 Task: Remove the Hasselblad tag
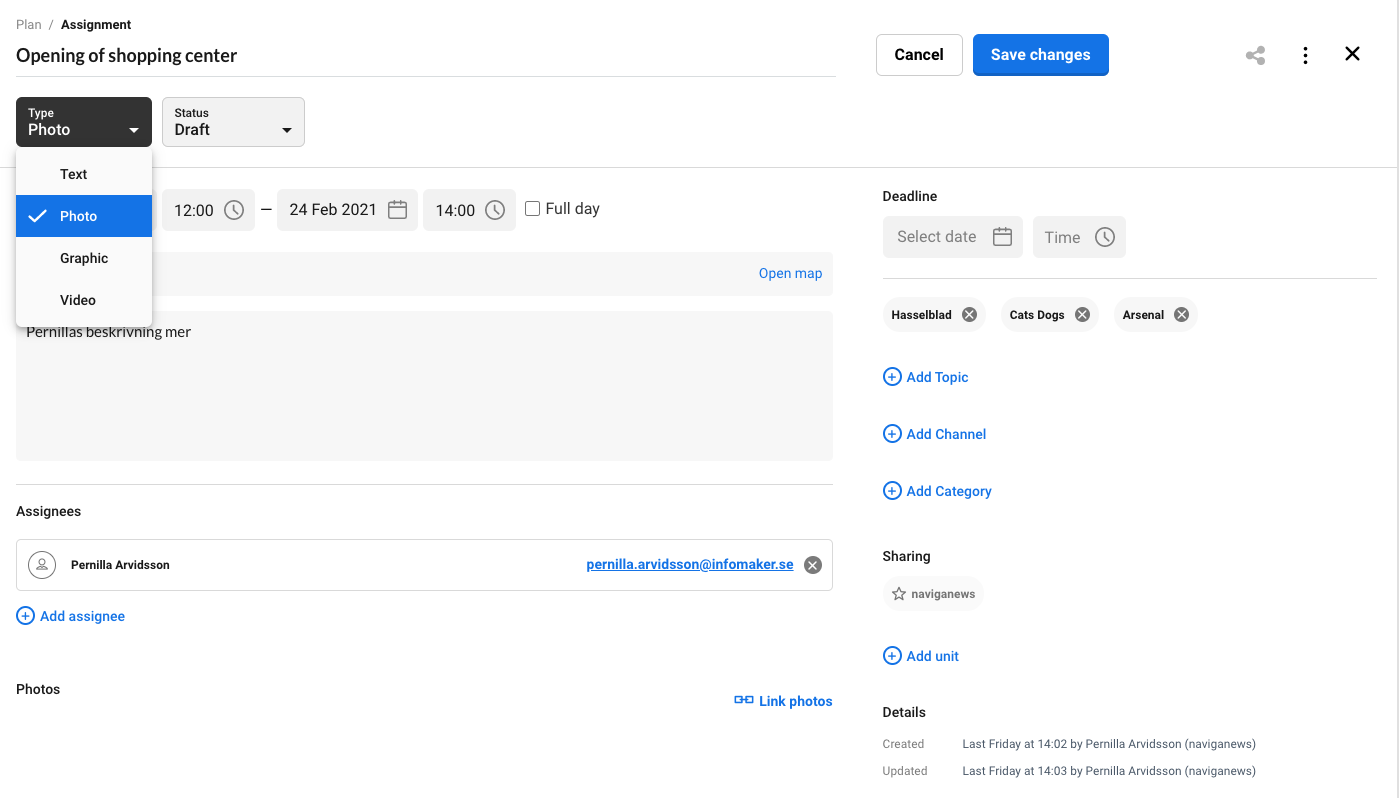point(969,315)
